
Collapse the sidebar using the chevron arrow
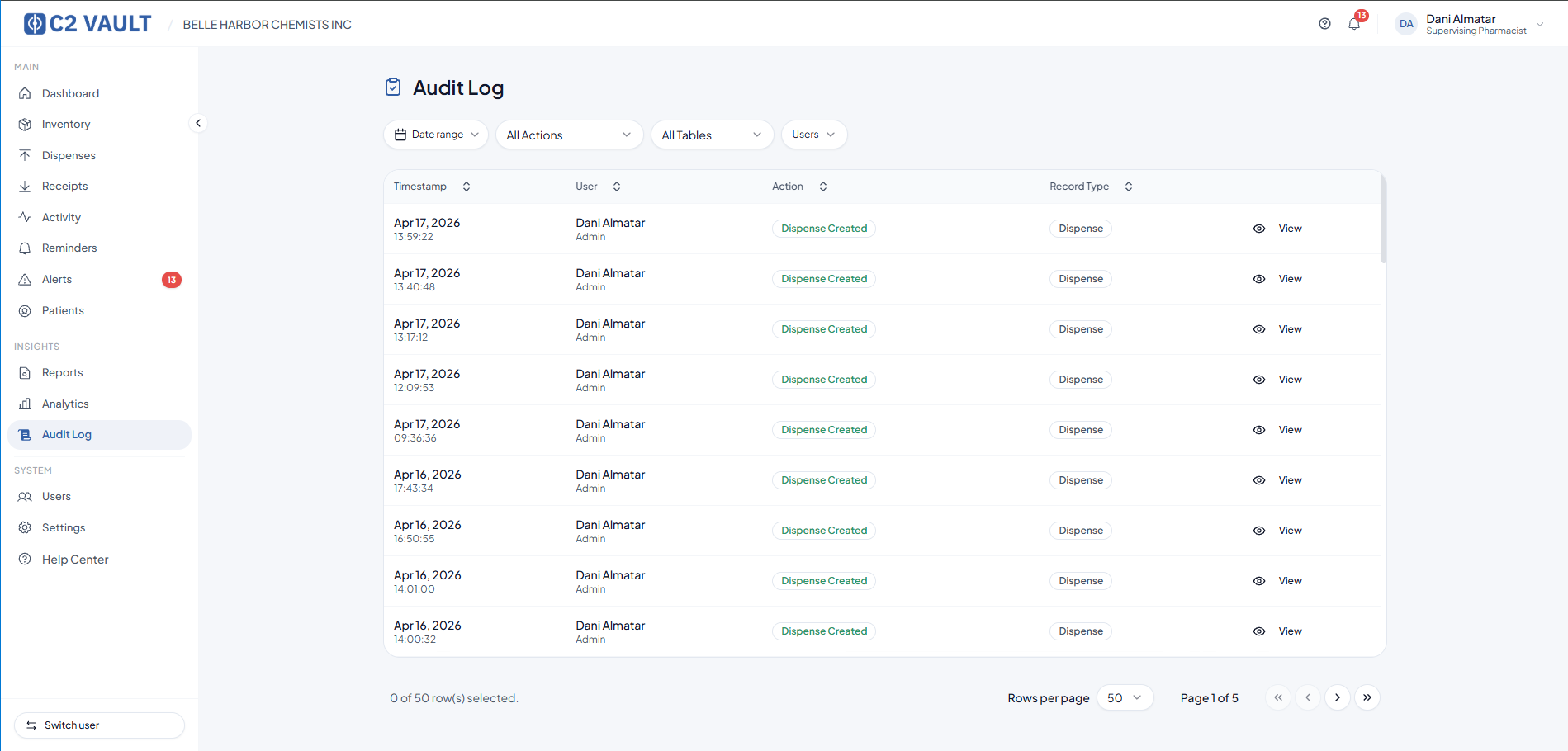click(x=198, y=122)
